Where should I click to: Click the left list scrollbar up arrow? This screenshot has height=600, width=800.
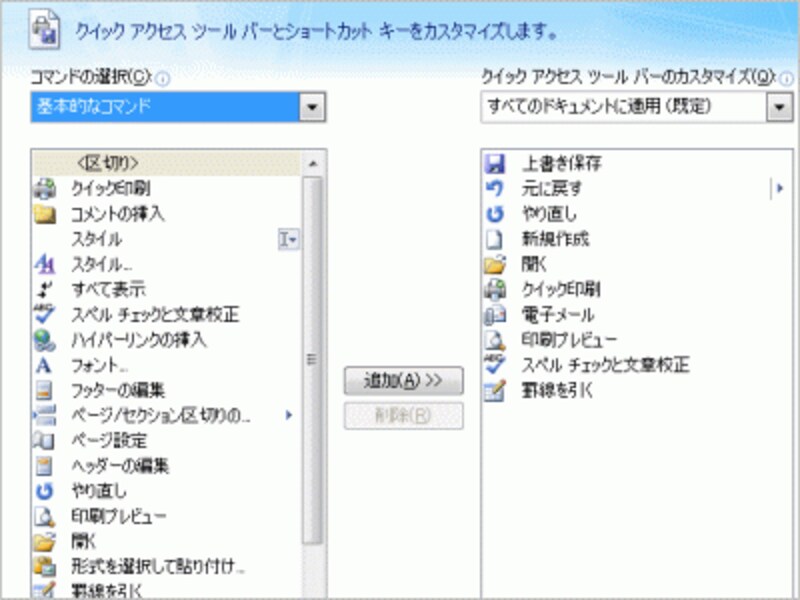coord(313,164)
